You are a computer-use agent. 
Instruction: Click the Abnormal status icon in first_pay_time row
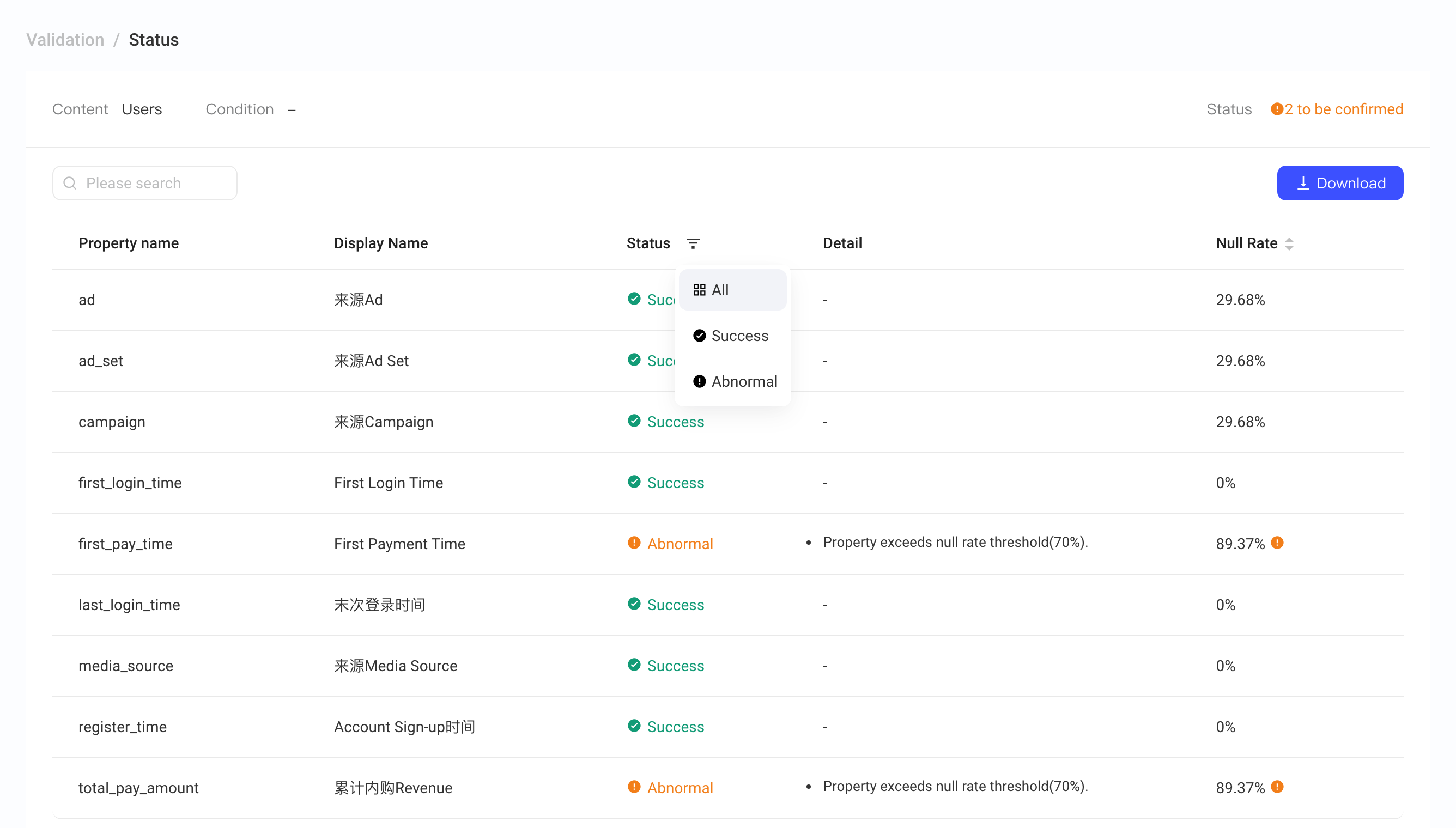[x=634, y=543]
